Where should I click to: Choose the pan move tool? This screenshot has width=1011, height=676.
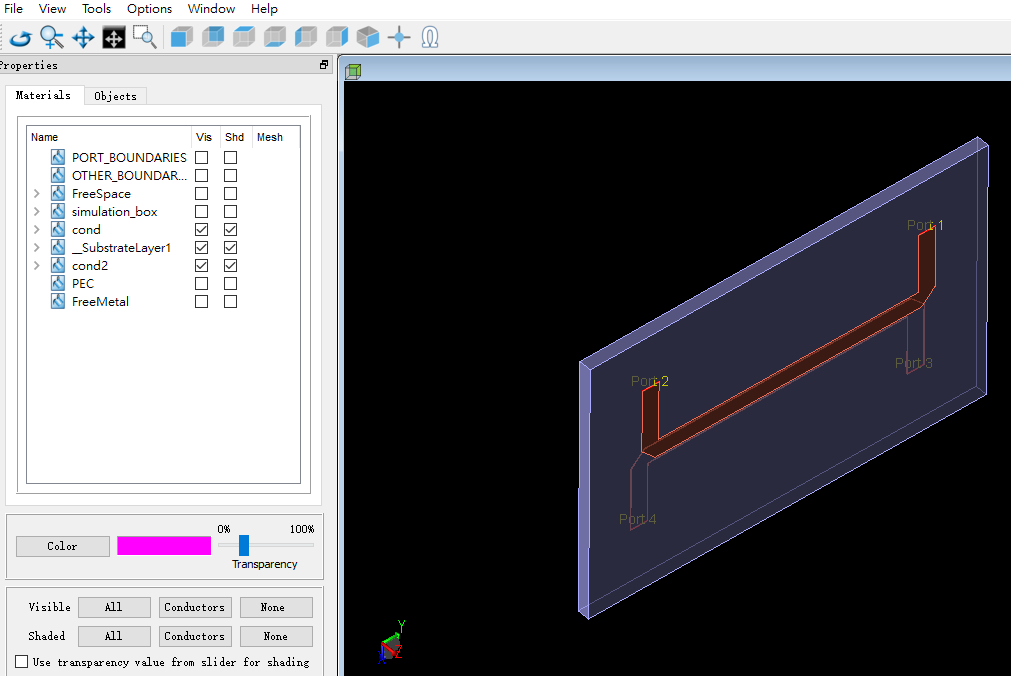tap(83, 37)
